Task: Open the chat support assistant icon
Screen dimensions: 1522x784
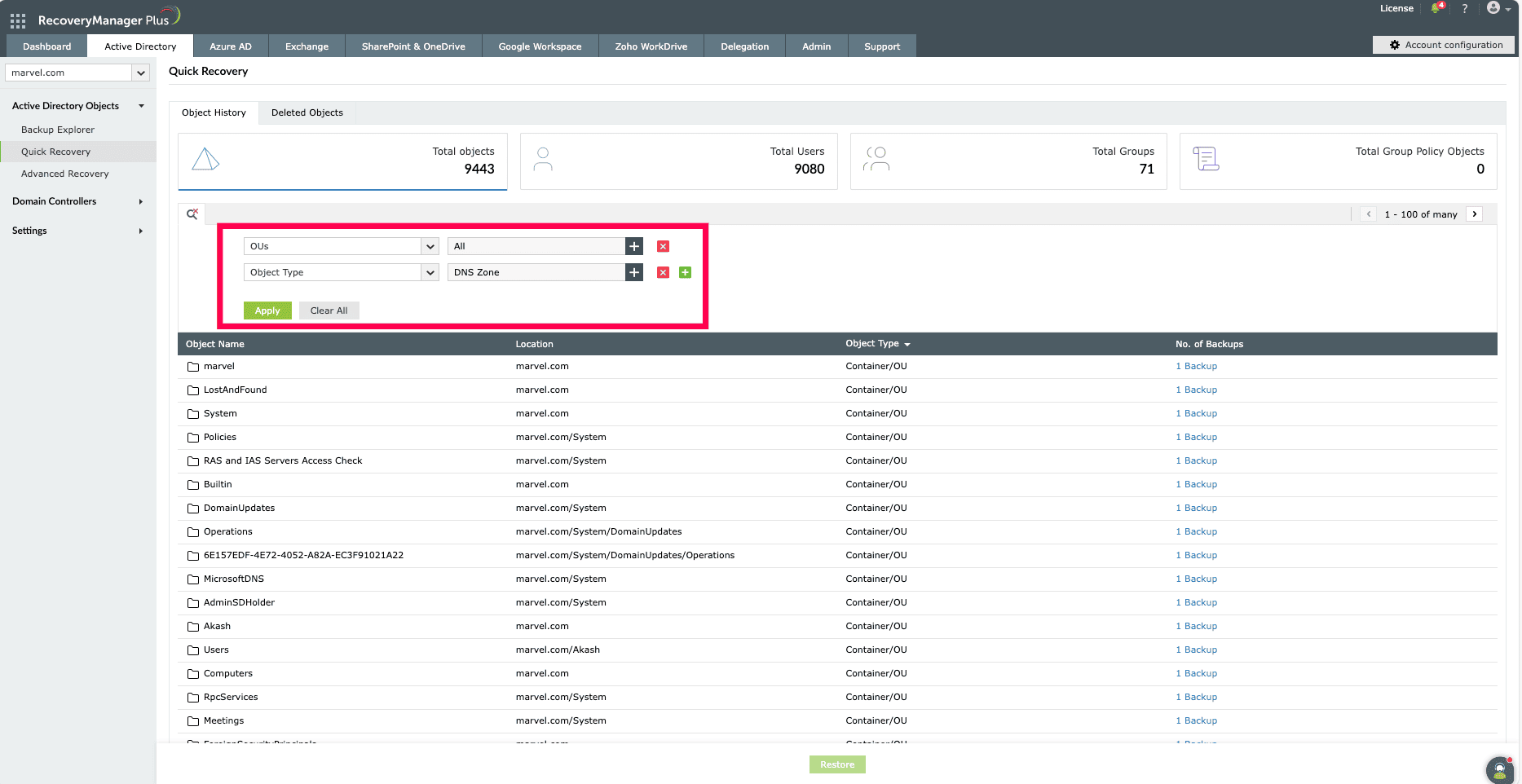Action: pos(1500,769)
